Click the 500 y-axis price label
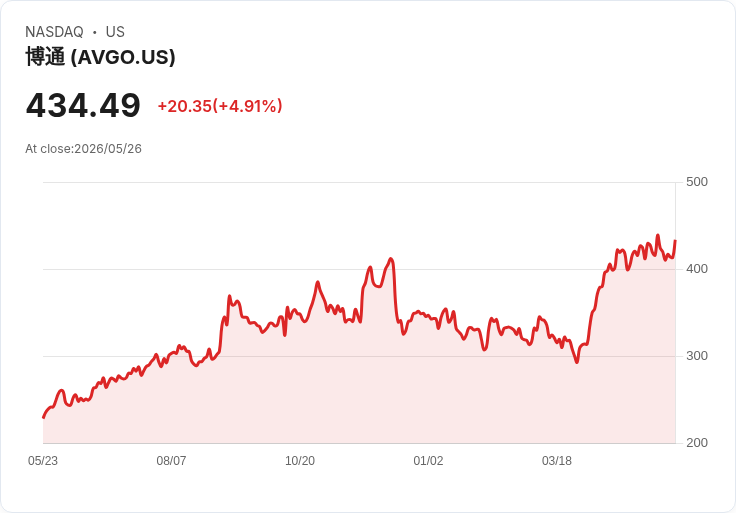 (x=697, y=182)
